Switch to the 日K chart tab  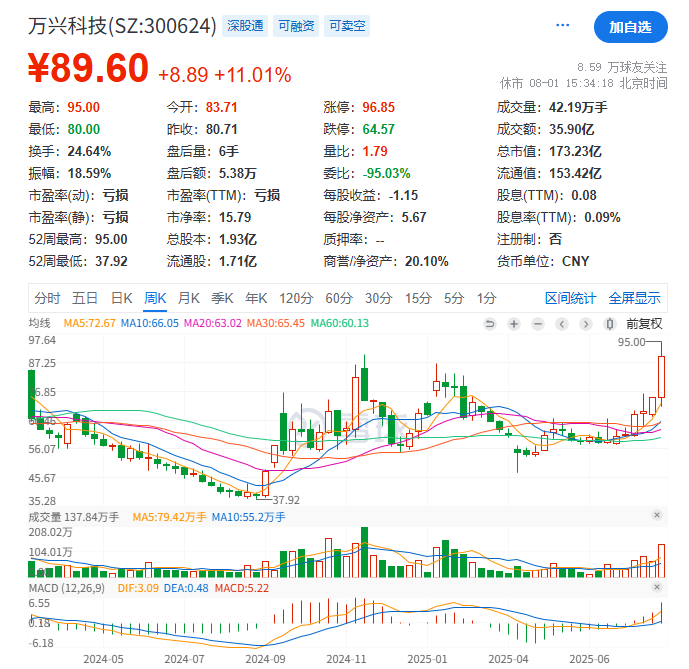point(121,298)
